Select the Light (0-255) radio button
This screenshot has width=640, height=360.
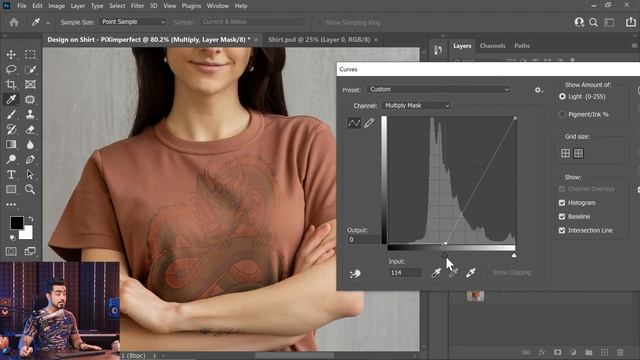tap(562, 97)
